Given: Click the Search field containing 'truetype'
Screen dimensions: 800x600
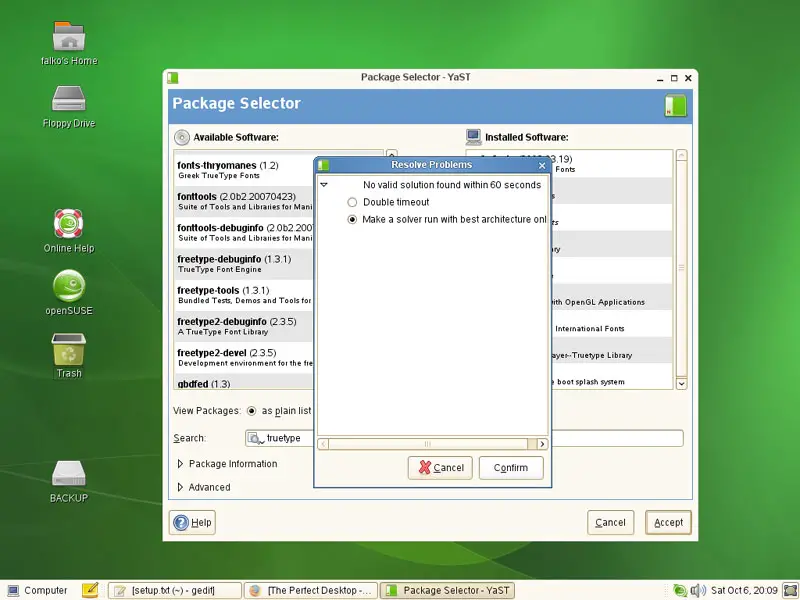Looking at the screenshot, I should point(464,438).
